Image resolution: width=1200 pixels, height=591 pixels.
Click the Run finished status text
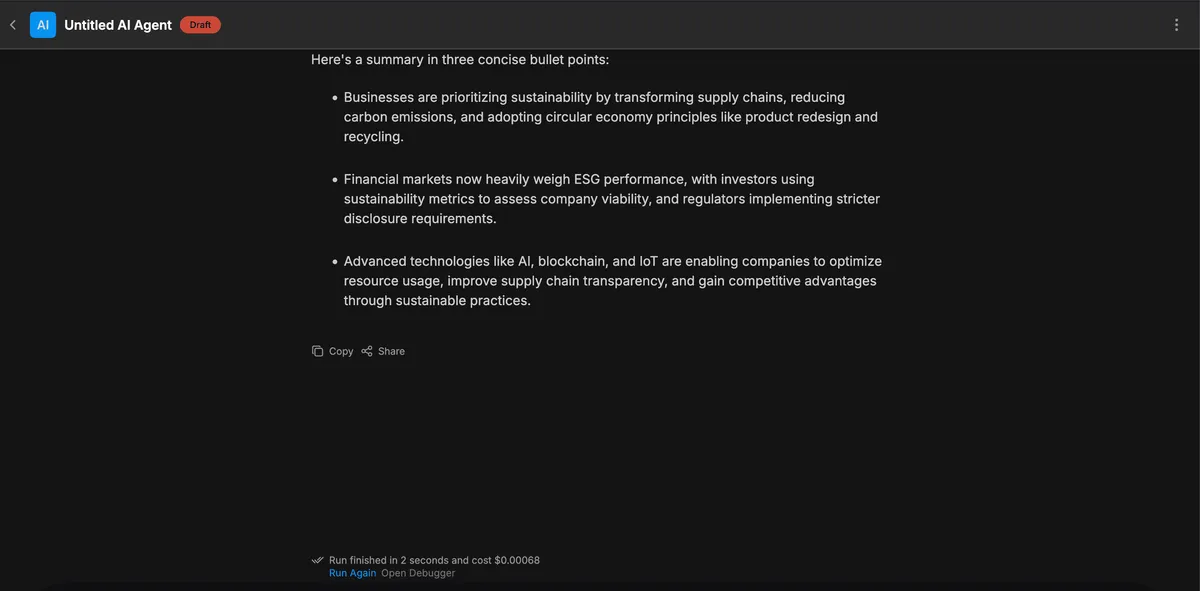(x=410, y=560)
